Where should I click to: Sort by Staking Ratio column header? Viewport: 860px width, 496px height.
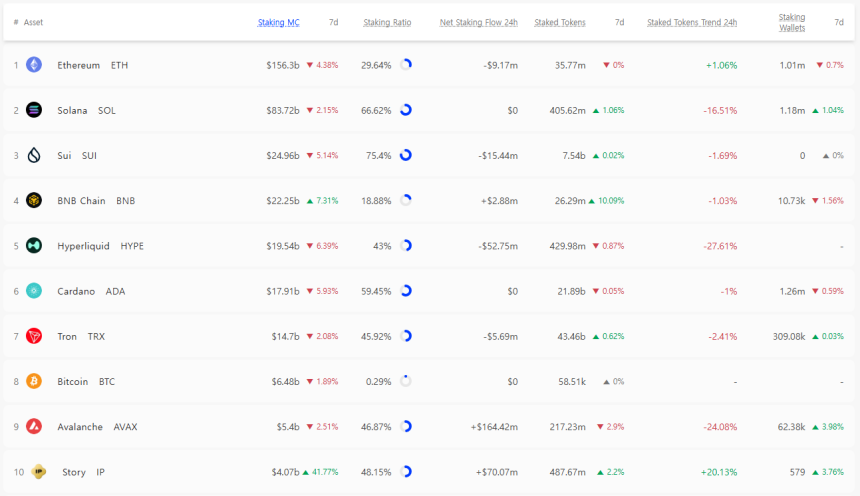click(386, 22)
